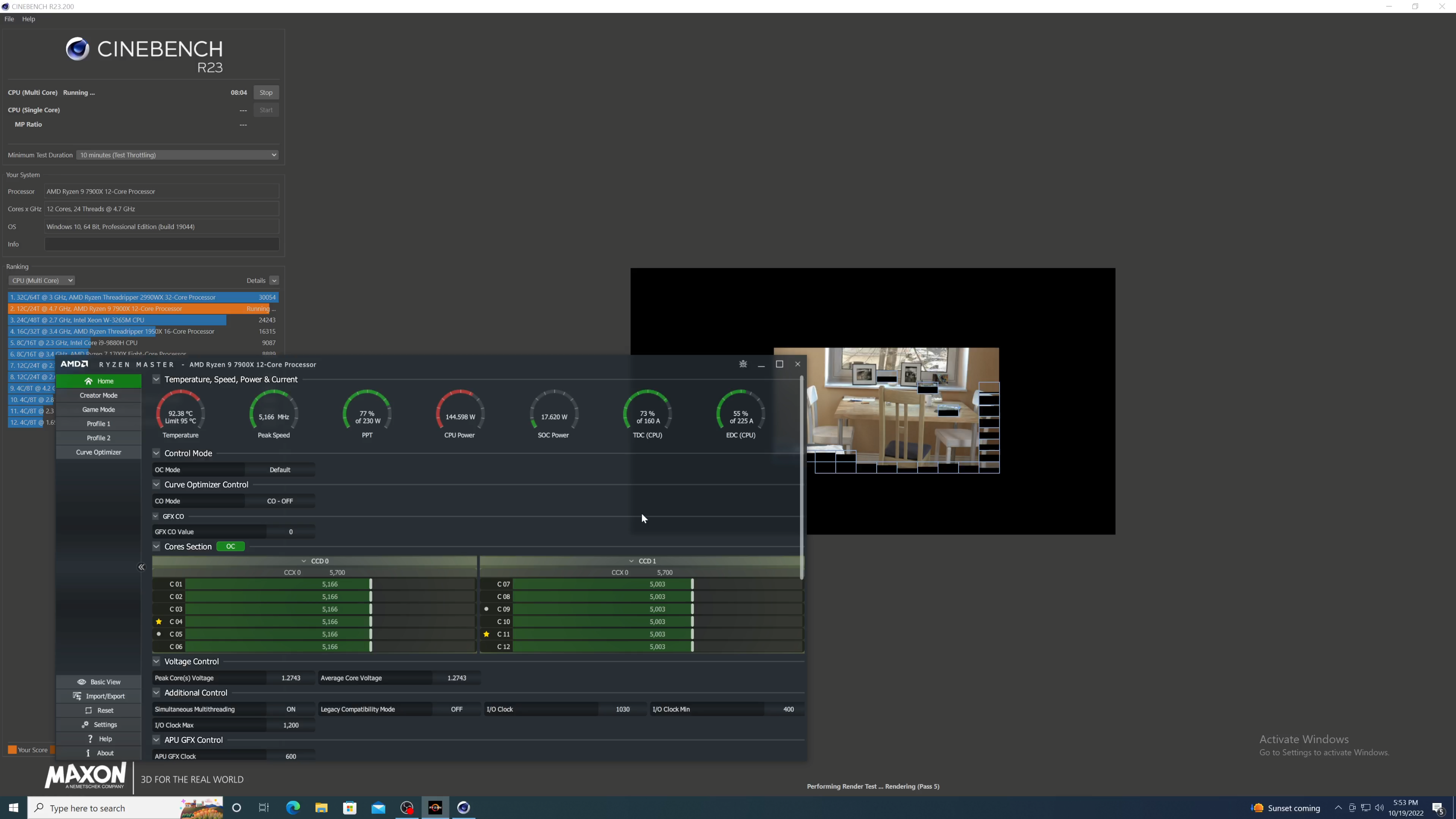1456x819 pixels.
Task: Click the C 12 core speed bar
Action: [x=657, y=647]
